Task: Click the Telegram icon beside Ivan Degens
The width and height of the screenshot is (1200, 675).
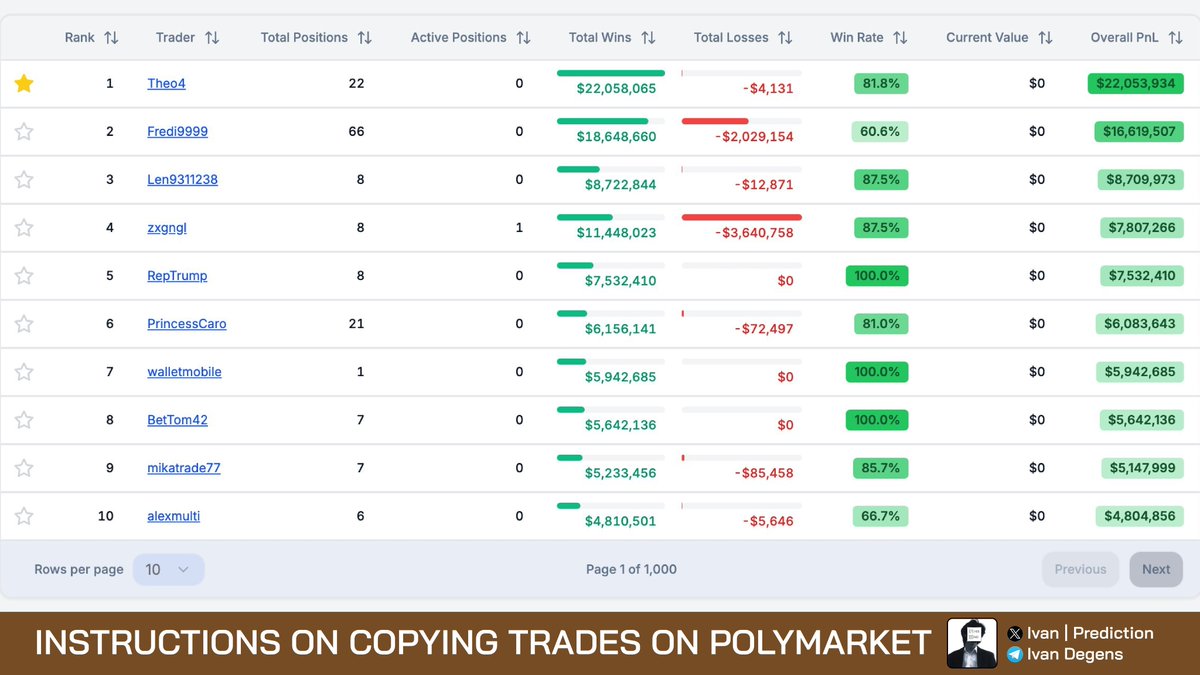Action: pyautogui.click(x=1015, y=655)
